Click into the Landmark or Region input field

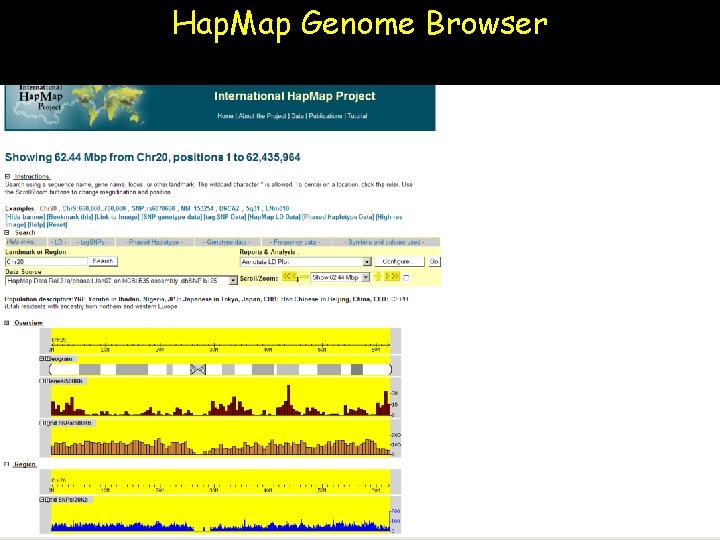coord(46,261)
